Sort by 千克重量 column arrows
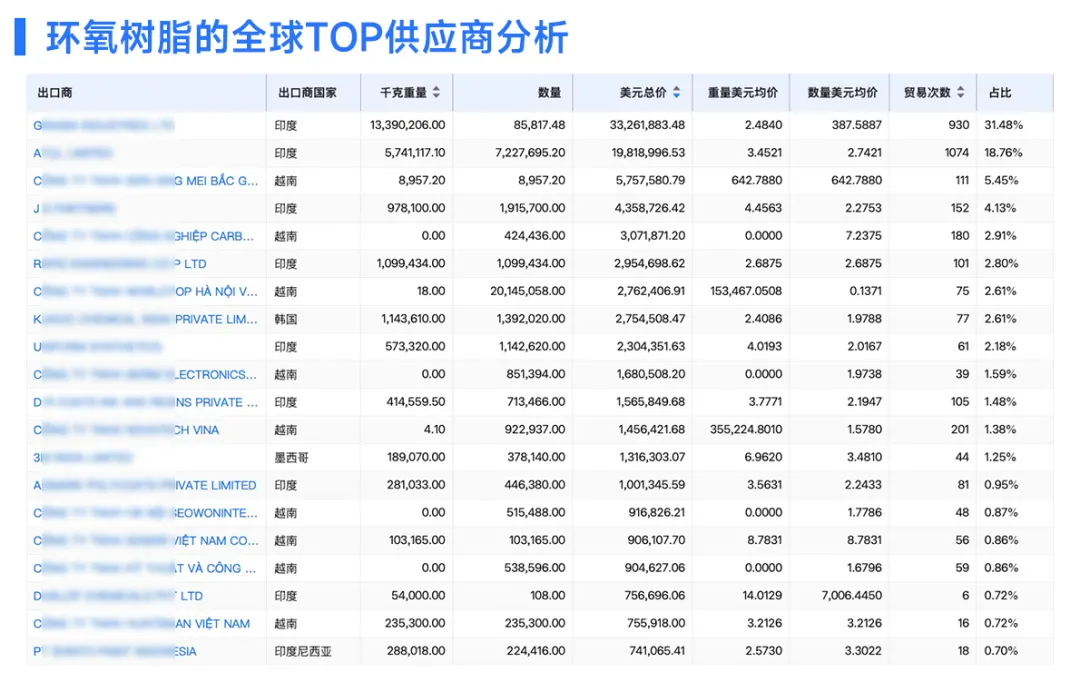This screenshot has height=682, width=1080. click(x=436, y=92)
